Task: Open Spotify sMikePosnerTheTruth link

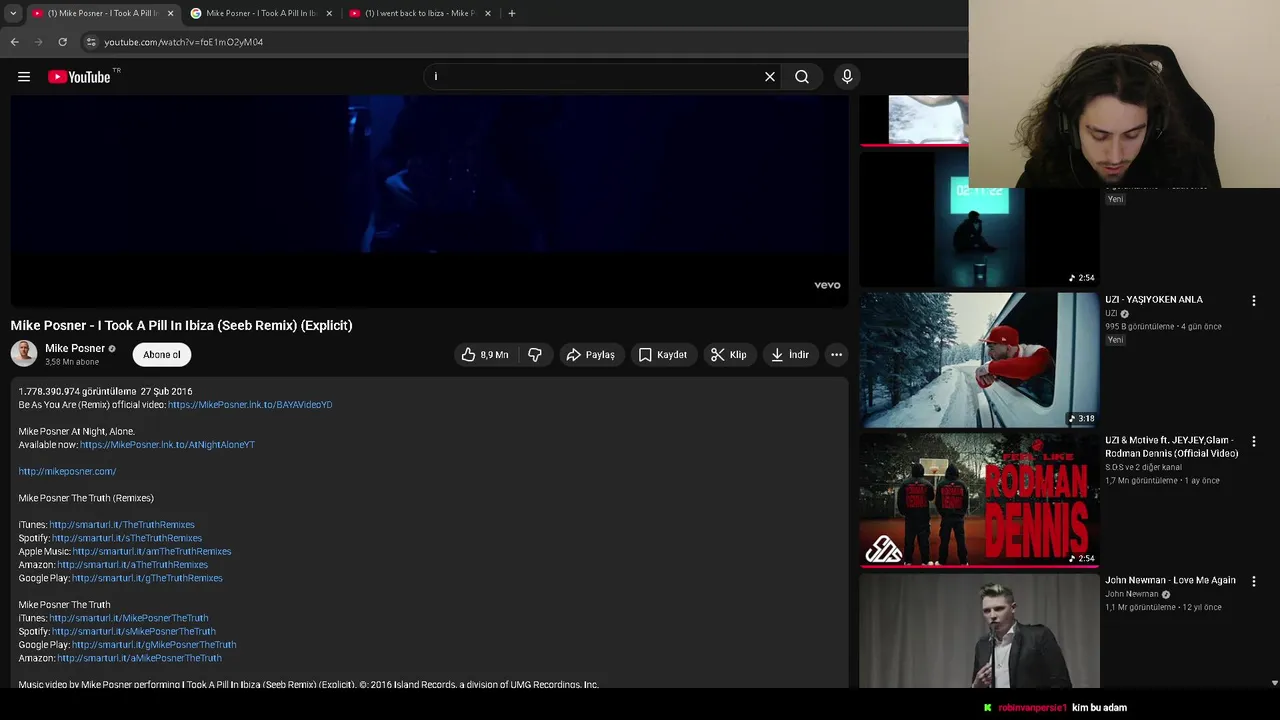Action: pos(134,632)
